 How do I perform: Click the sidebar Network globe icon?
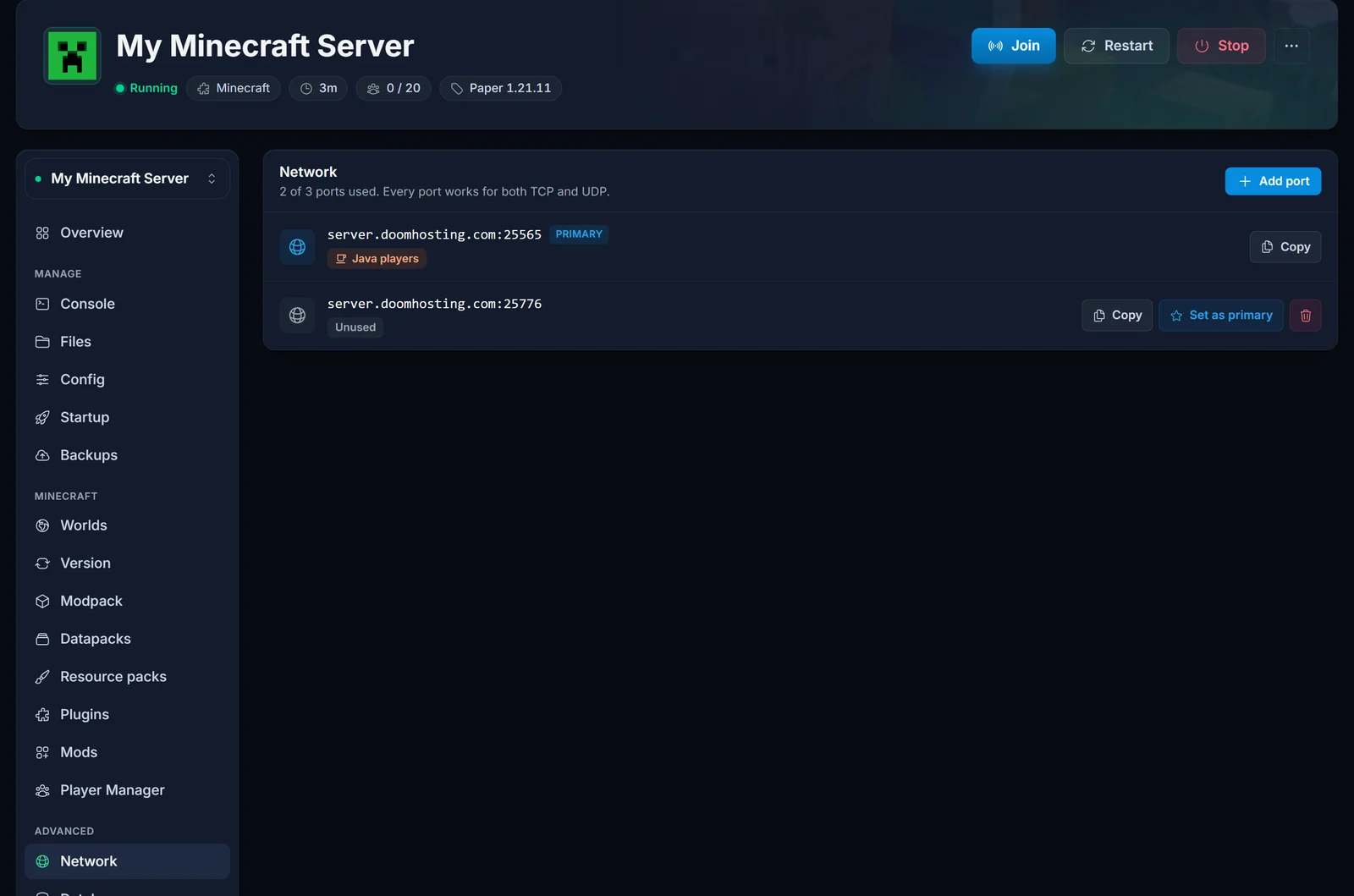42,861
